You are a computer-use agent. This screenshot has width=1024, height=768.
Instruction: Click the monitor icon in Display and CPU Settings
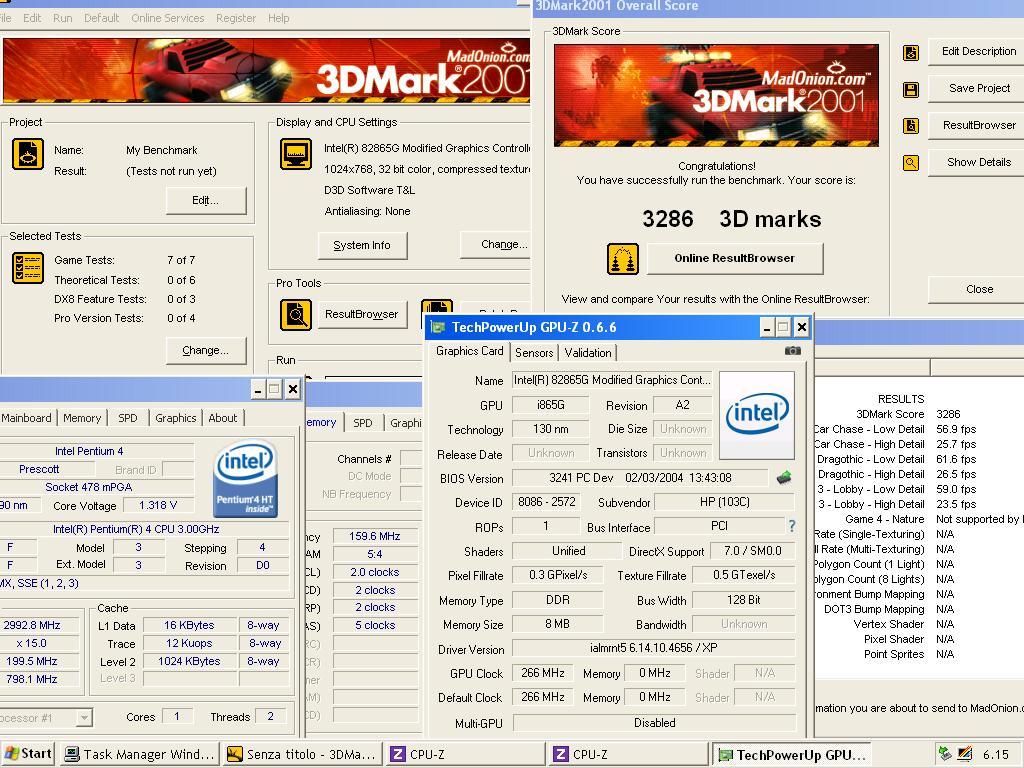click(296, 154)
